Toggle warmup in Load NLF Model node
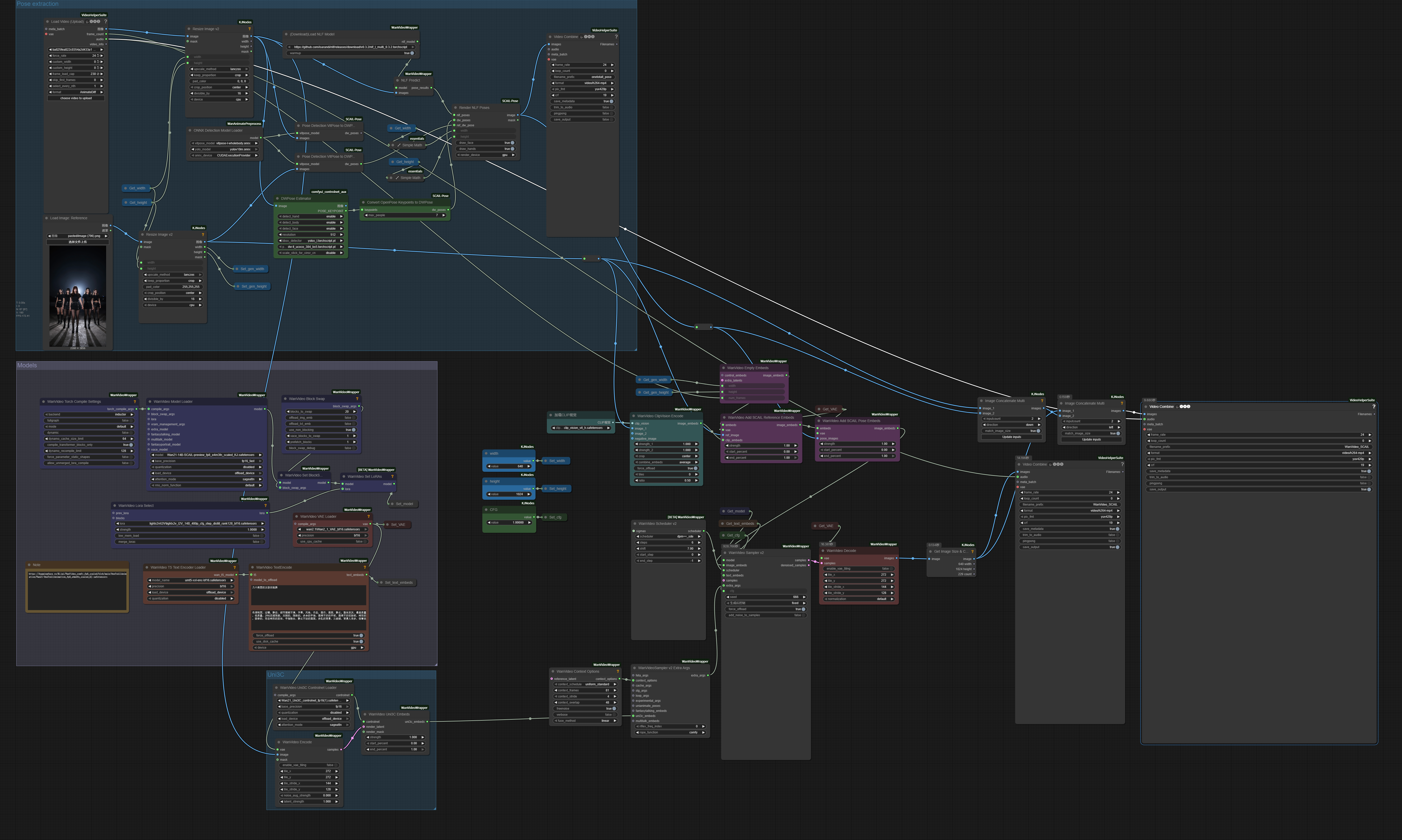 pyautogui.click(x=412, y=53)
